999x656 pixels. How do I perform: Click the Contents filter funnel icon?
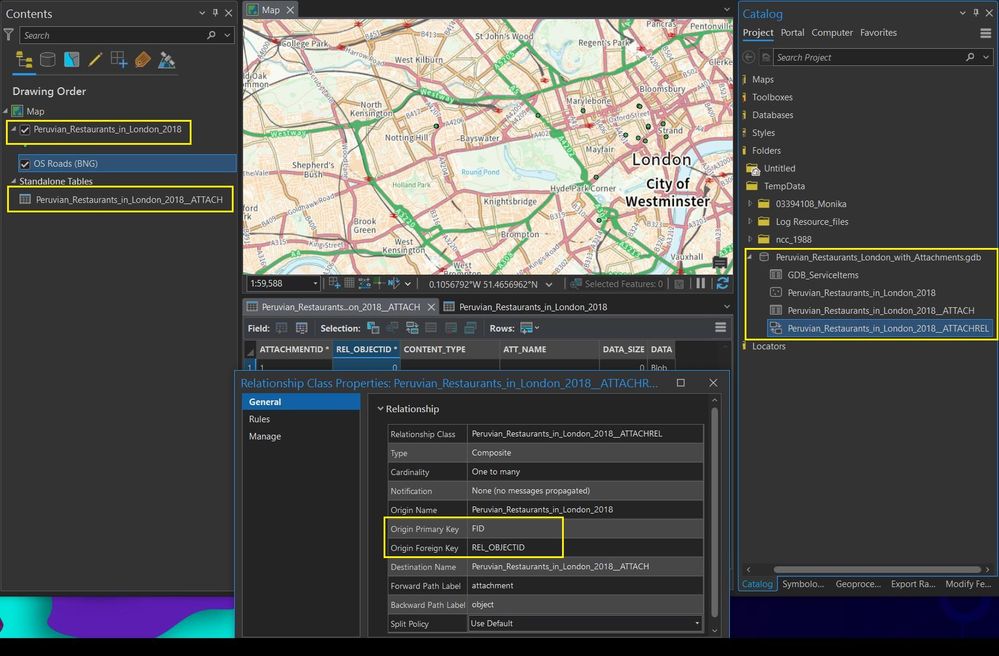[9, 35]
